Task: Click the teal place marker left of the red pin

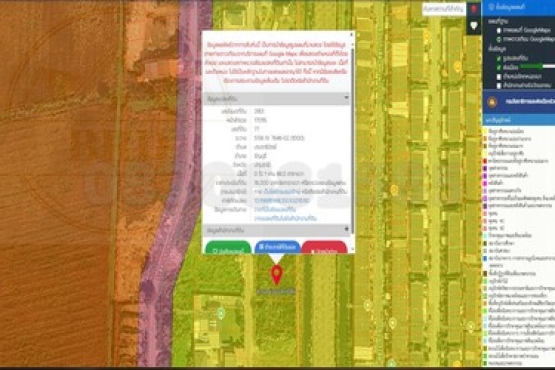Action: 221,313
